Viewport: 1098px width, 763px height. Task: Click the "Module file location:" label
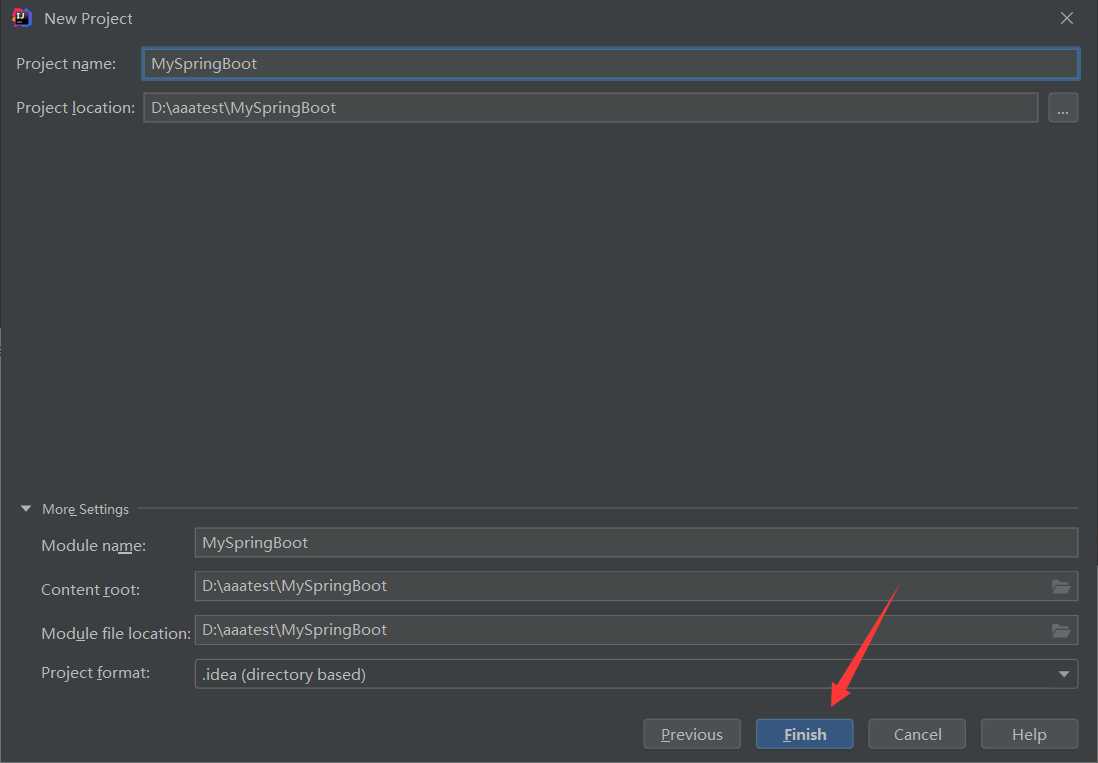coord(116,634)
